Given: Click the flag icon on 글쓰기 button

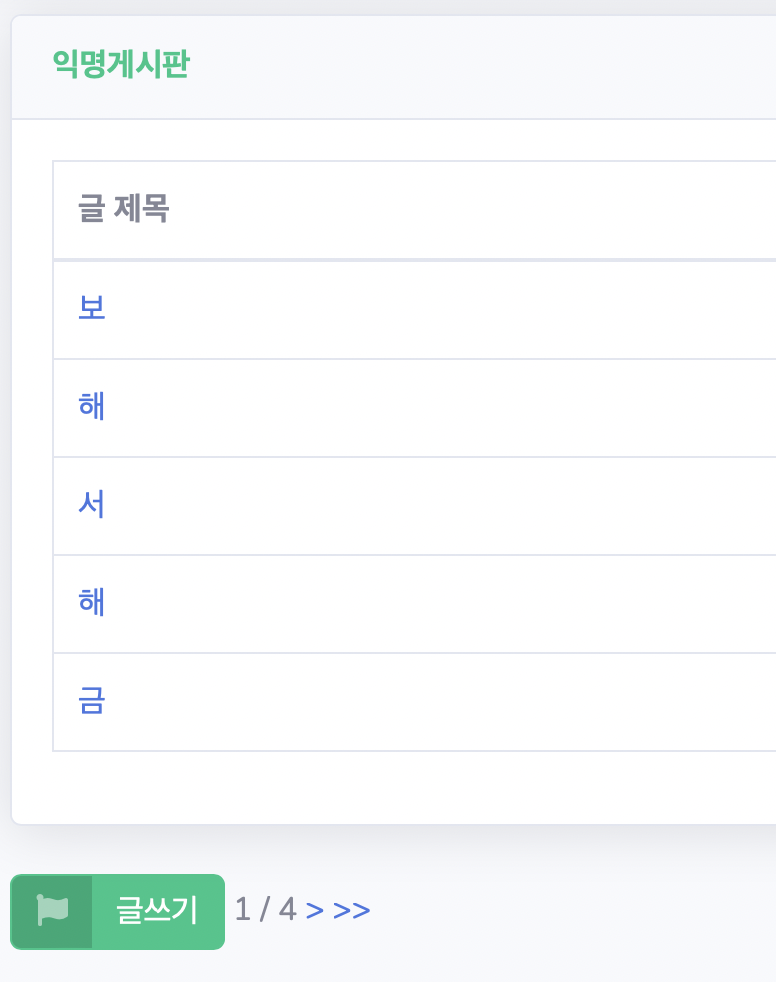Looking at the screenshot, I should 53,910.
